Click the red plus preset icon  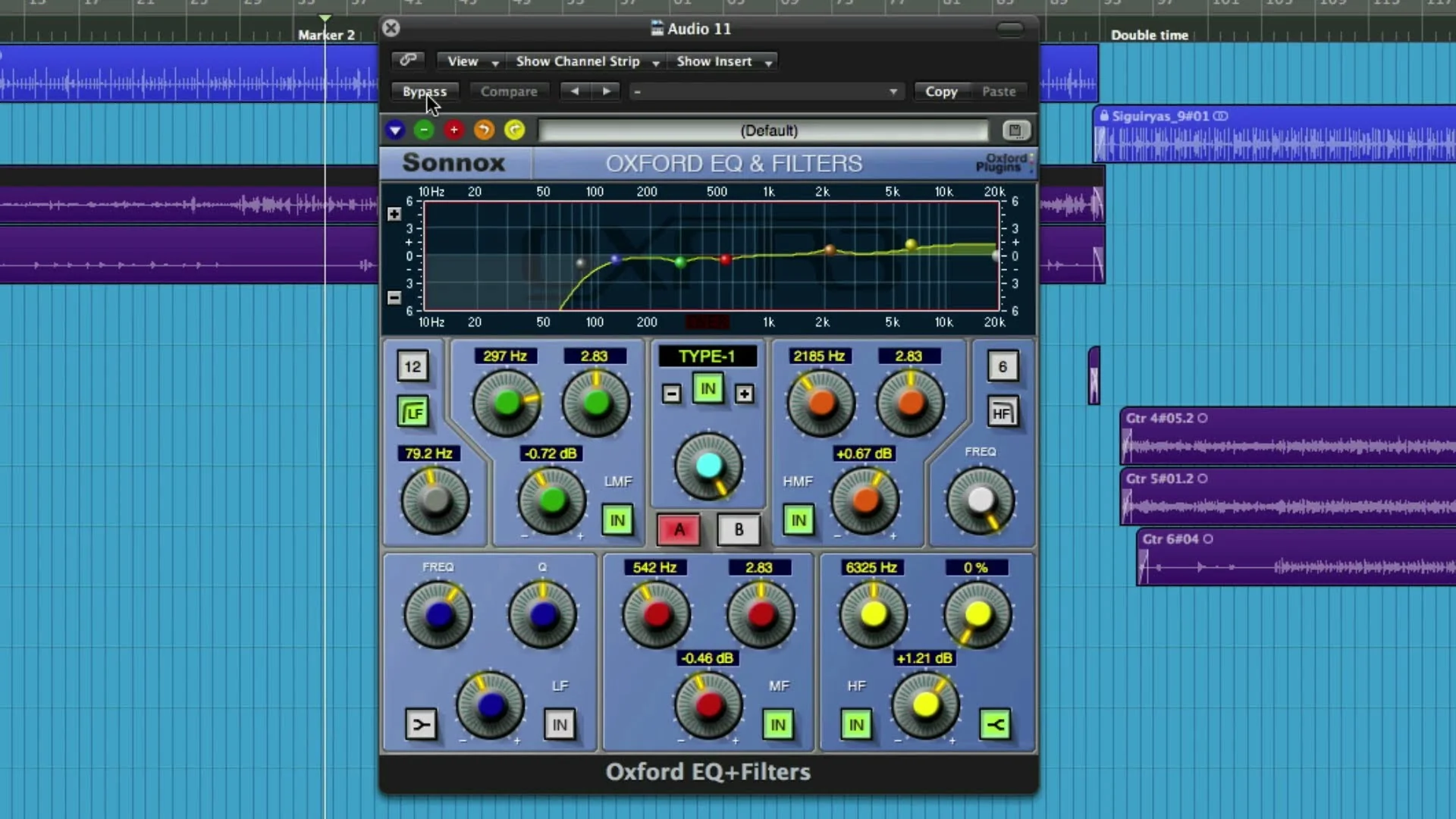pyautogui.click(x=453, y=130)
